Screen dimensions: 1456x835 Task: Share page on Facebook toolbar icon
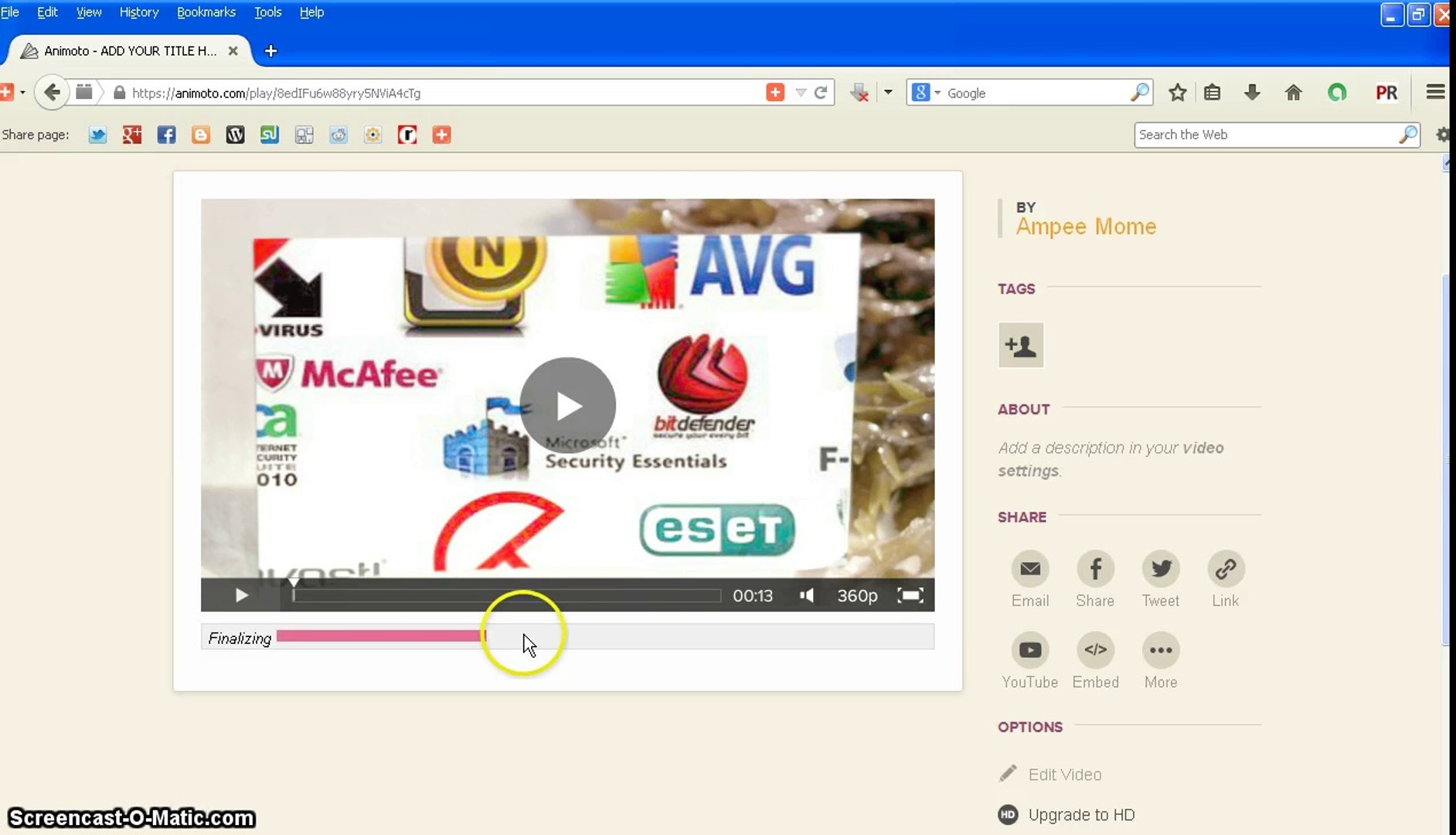tap(166, 135)
